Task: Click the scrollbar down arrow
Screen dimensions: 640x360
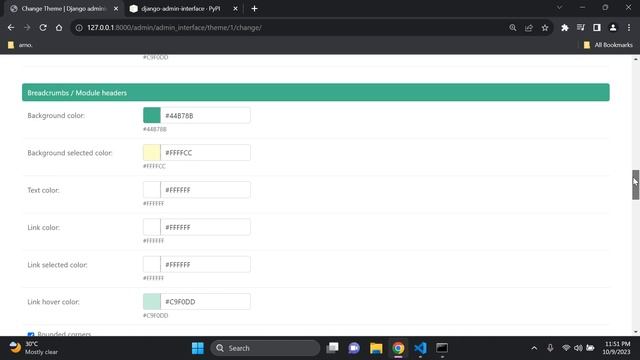Action: click(x=636, y=332)
